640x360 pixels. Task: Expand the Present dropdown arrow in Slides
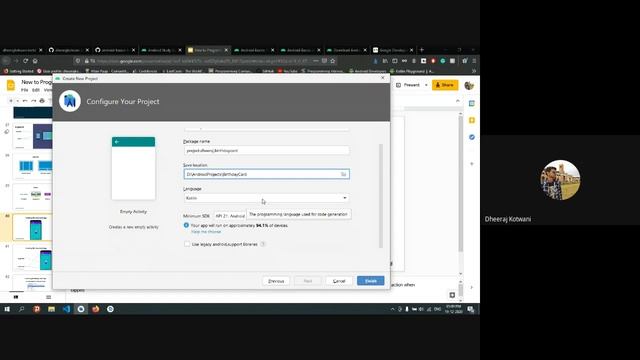(426, 85)
